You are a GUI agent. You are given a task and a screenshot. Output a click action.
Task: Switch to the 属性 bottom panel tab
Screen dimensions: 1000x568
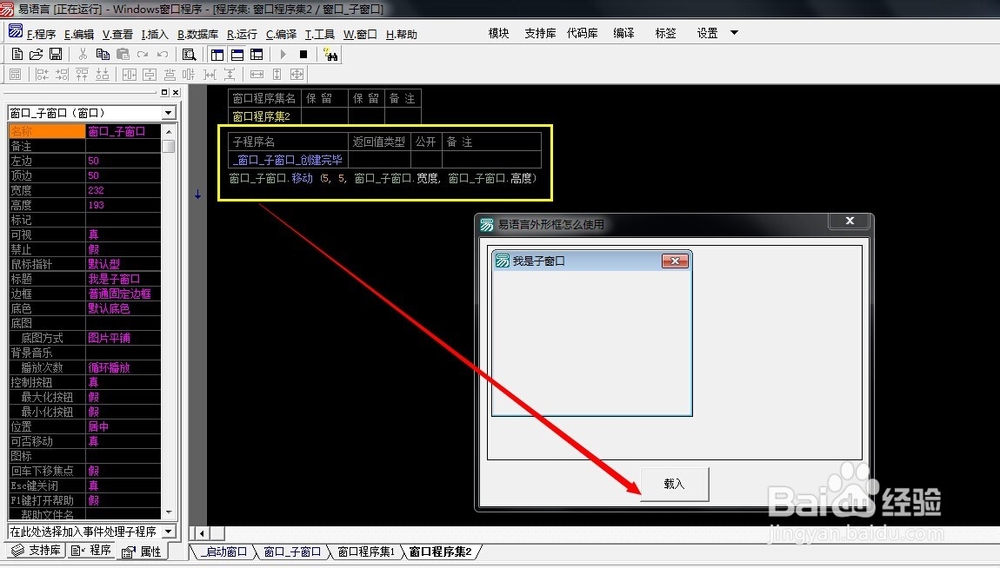tap(142, 551)
